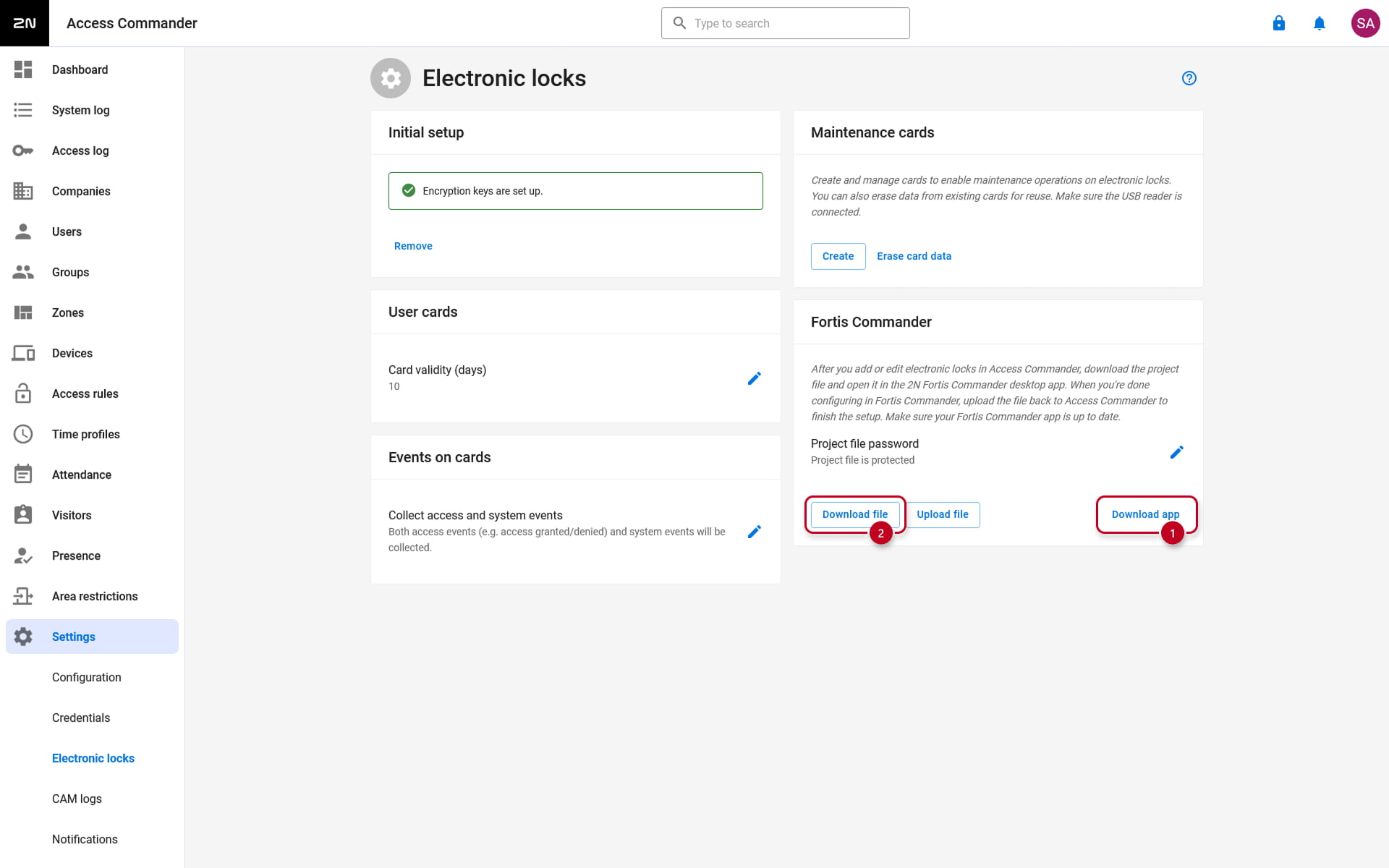Click Erase card data
Viewport: 1389px width, 868px height.
tap(914, 256)
